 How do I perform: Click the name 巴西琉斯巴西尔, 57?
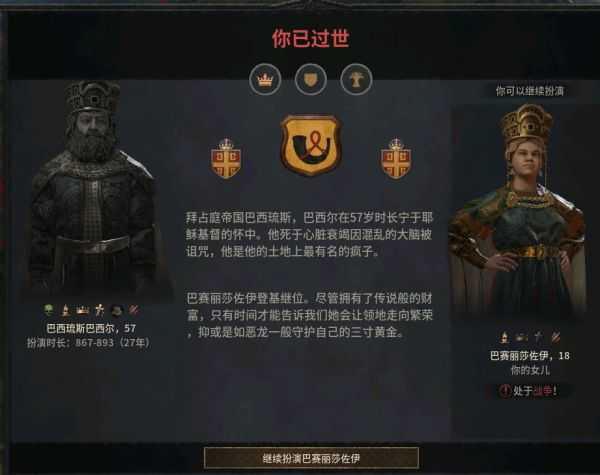pyautogui.click(x=91, y=328)
